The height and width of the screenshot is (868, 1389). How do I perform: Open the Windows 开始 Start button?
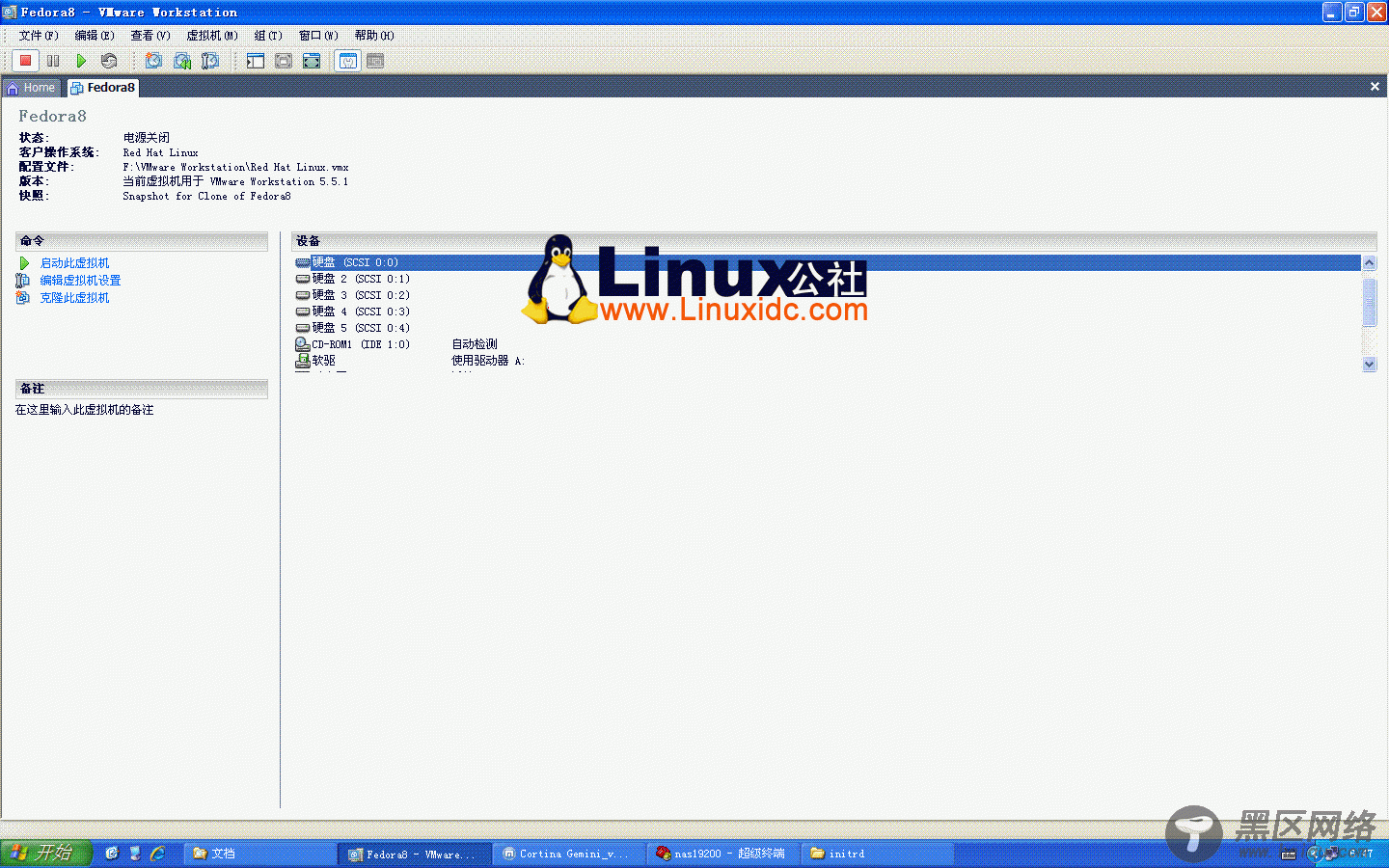(45, 853)
